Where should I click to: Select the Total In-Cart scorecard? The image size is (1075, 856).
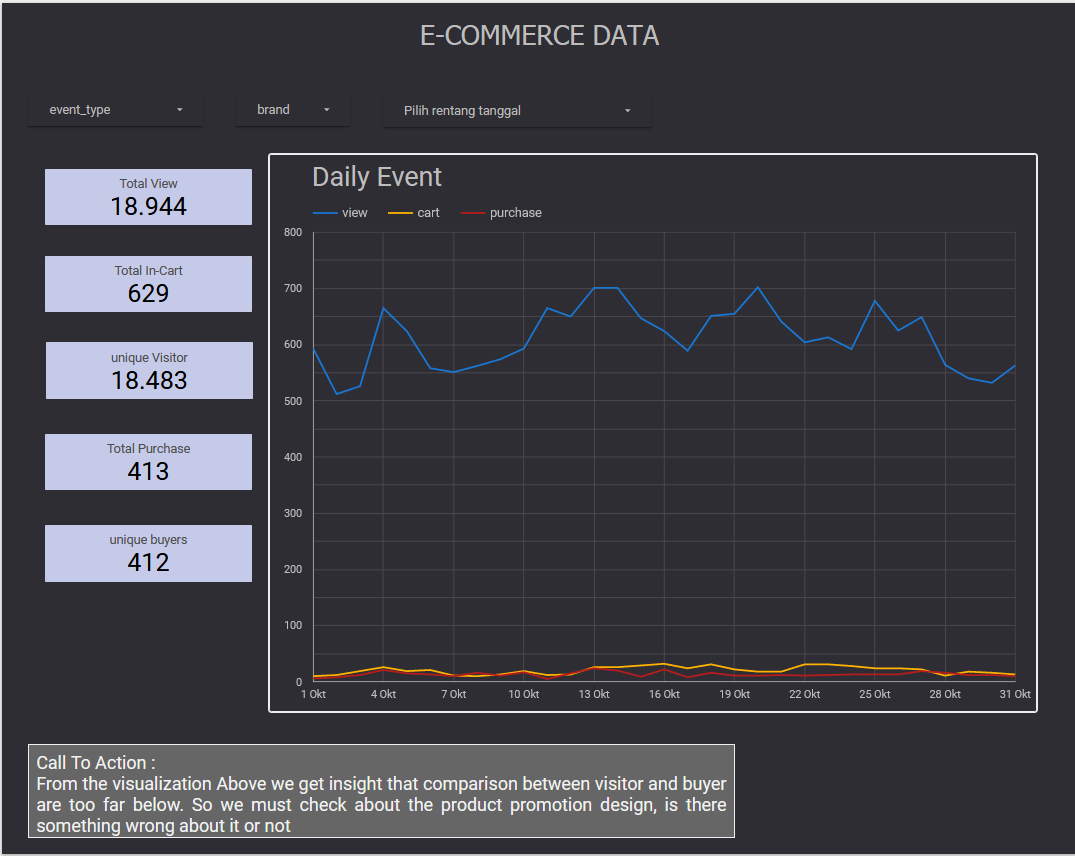click(x=148, y=284)
